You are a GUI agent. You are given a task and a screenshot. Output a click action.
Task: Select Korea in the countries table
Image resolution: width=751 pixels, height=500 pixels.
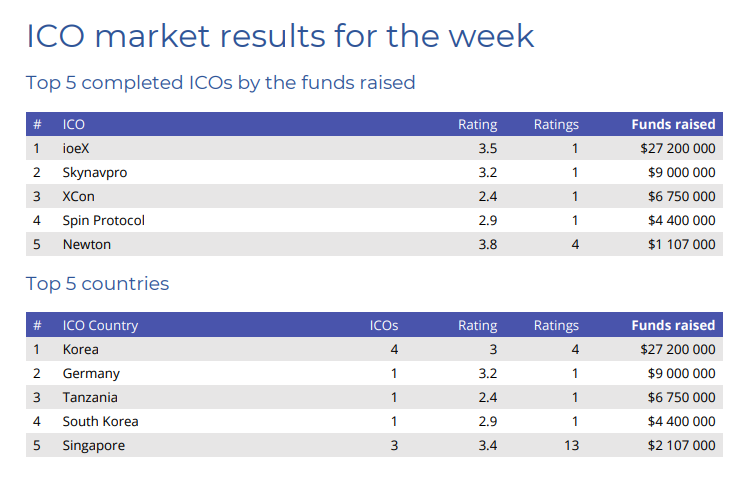tap(80, 350)
